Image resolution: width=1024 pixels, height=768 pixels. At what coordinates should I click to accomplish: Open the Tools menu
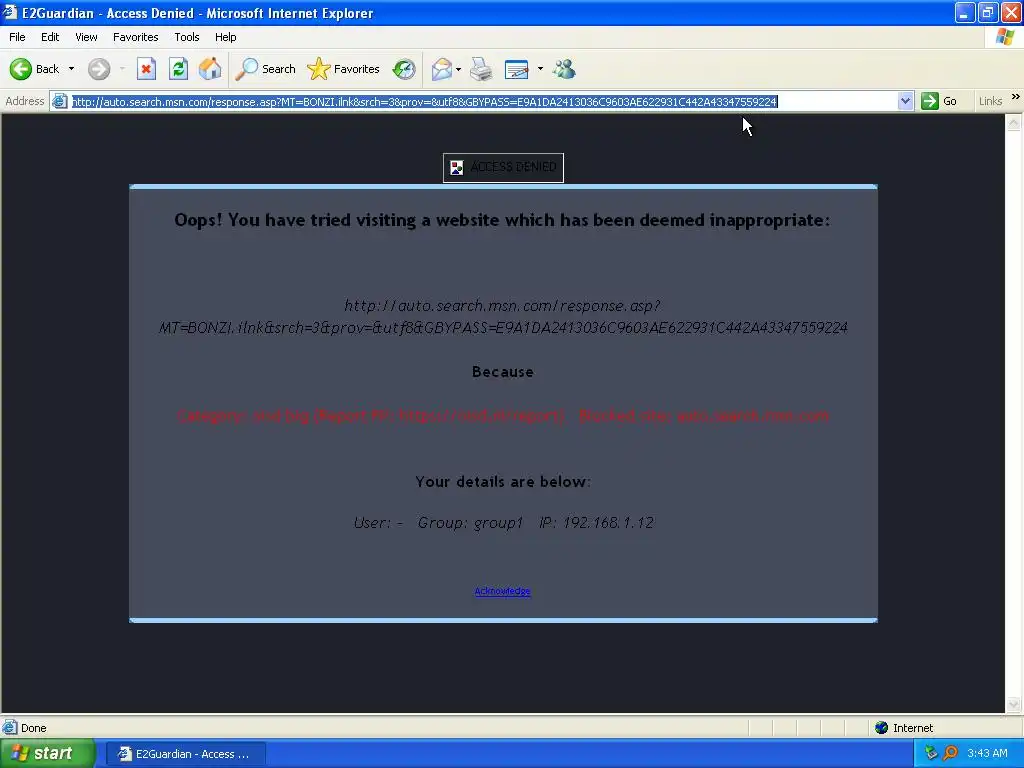pos(187,37)
